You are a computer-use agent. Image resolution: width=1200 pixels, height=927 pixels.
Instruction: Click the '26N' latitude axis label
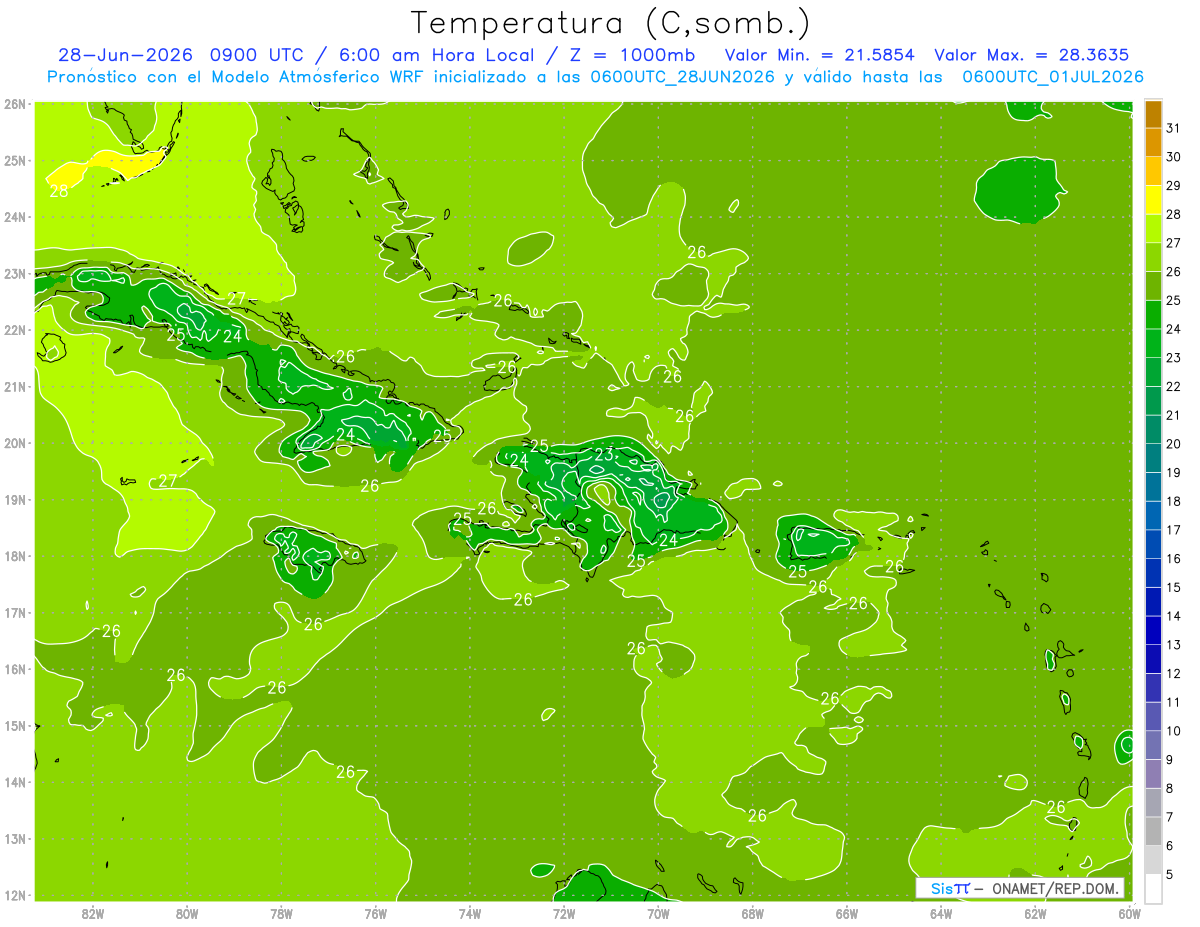tap(16, 104)
